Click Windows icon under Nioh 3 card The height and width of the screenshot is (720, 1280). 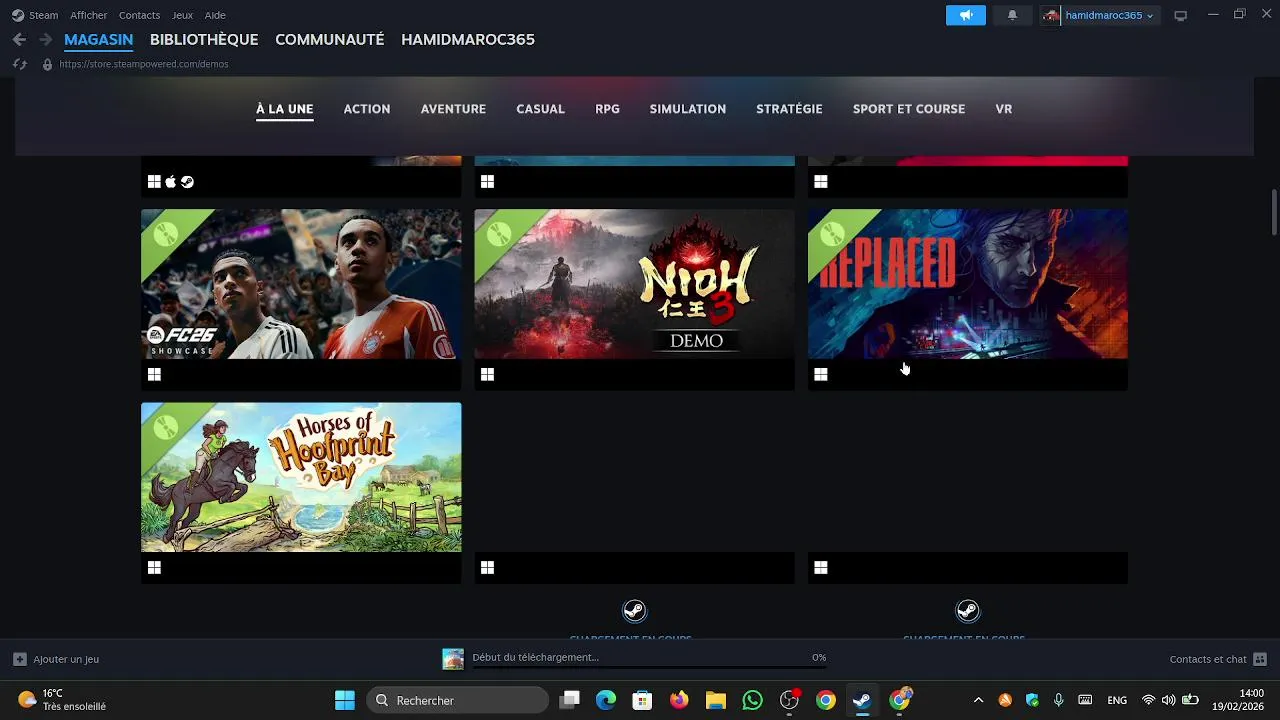[487, 374]
